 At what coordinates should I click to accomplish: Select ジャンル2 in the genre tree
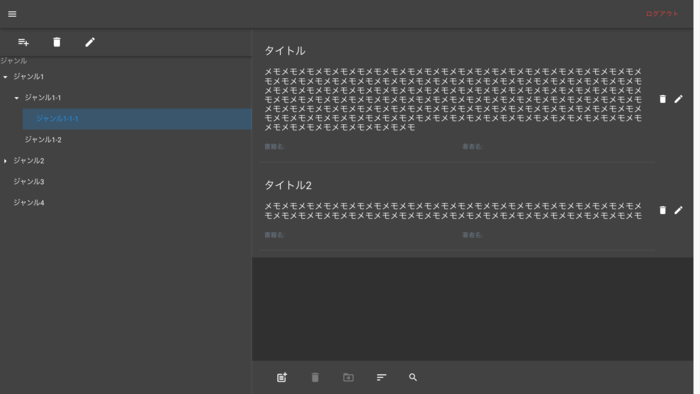(x=29, y=161)
